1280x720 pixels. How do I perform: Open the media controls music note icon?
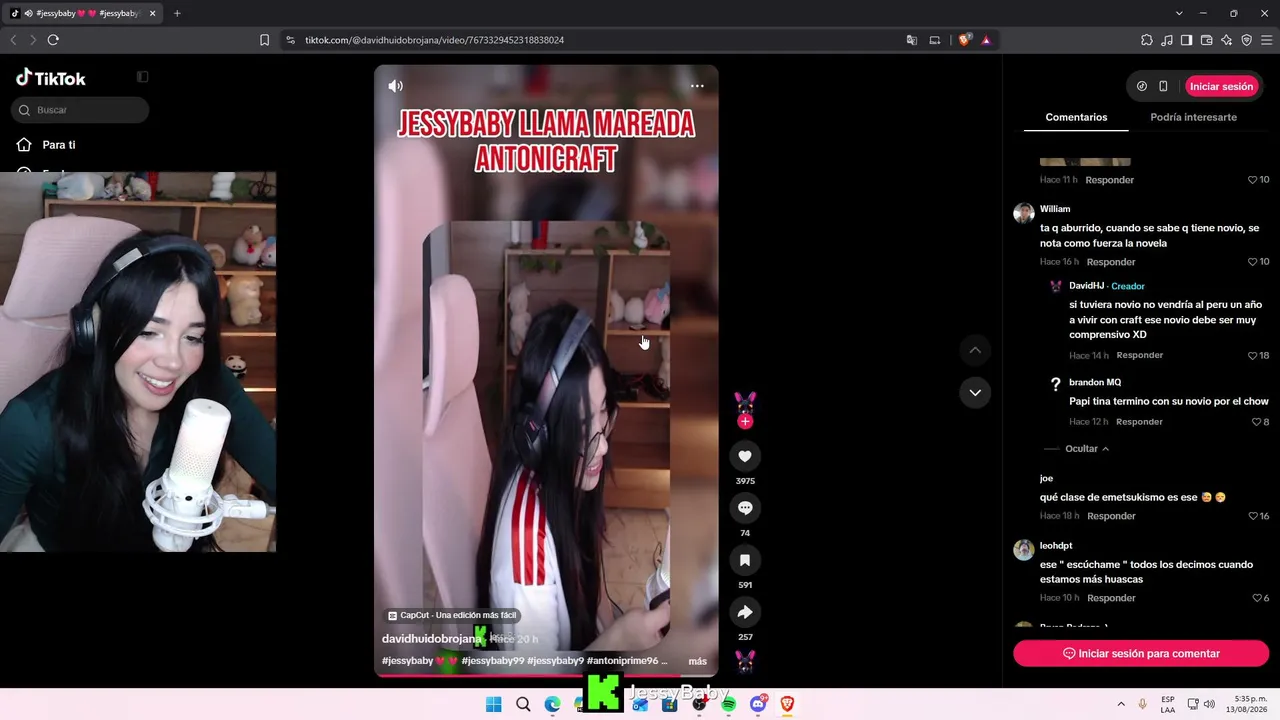[x=1167, y=40]
